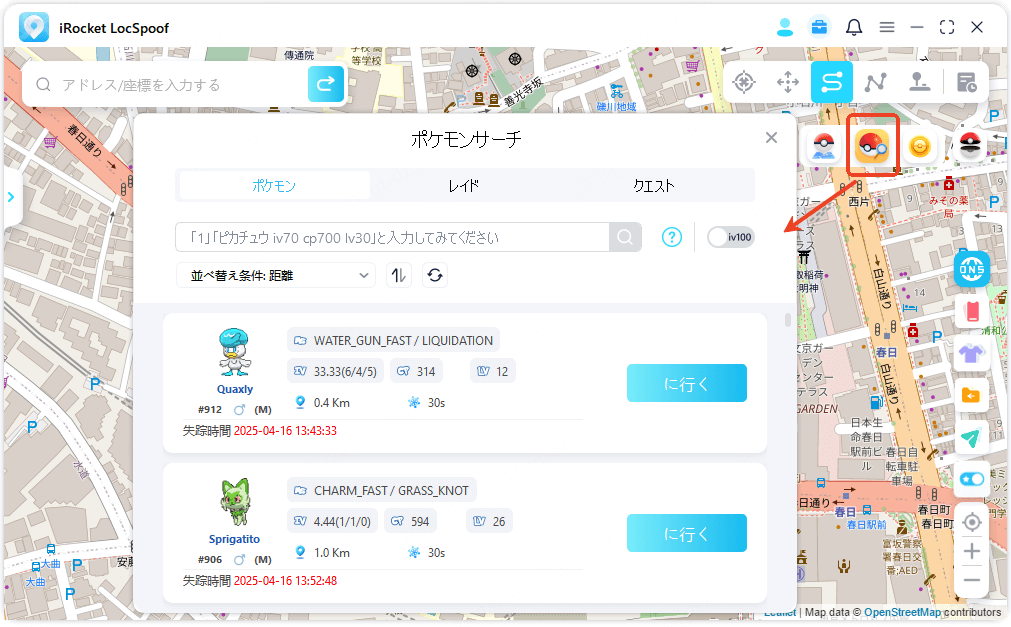Switch to the ポケモン tab
Viewport: 1011px width, 627px height.
274,186
